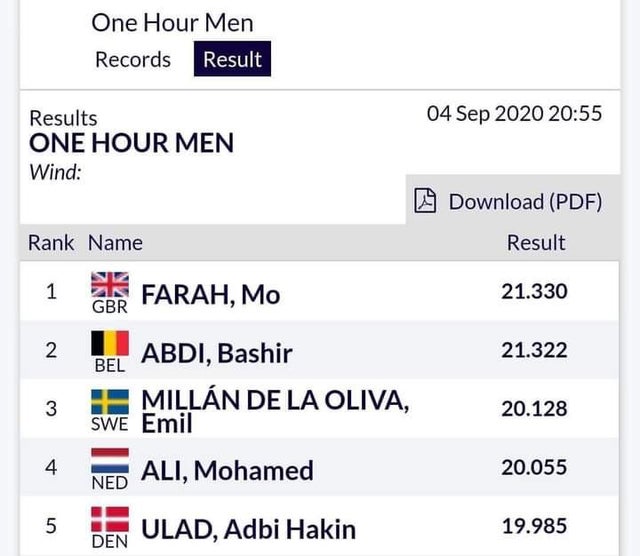This screenshot has height=556, width=640.
Task: Click the PDF document icon
Action: 425,200
